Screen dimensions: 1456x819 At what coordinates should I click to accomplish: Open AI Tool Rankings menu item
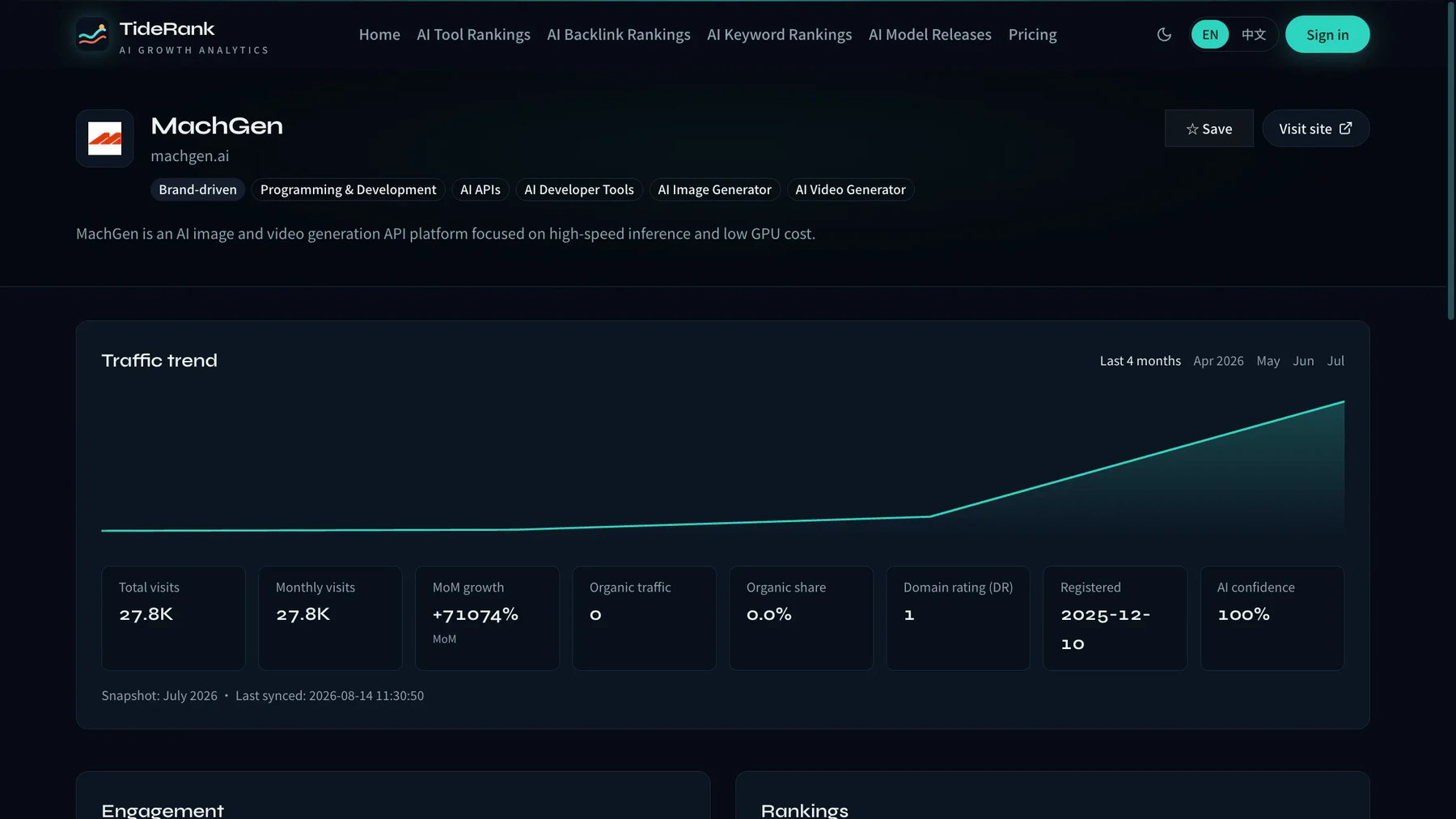[473, 35]
